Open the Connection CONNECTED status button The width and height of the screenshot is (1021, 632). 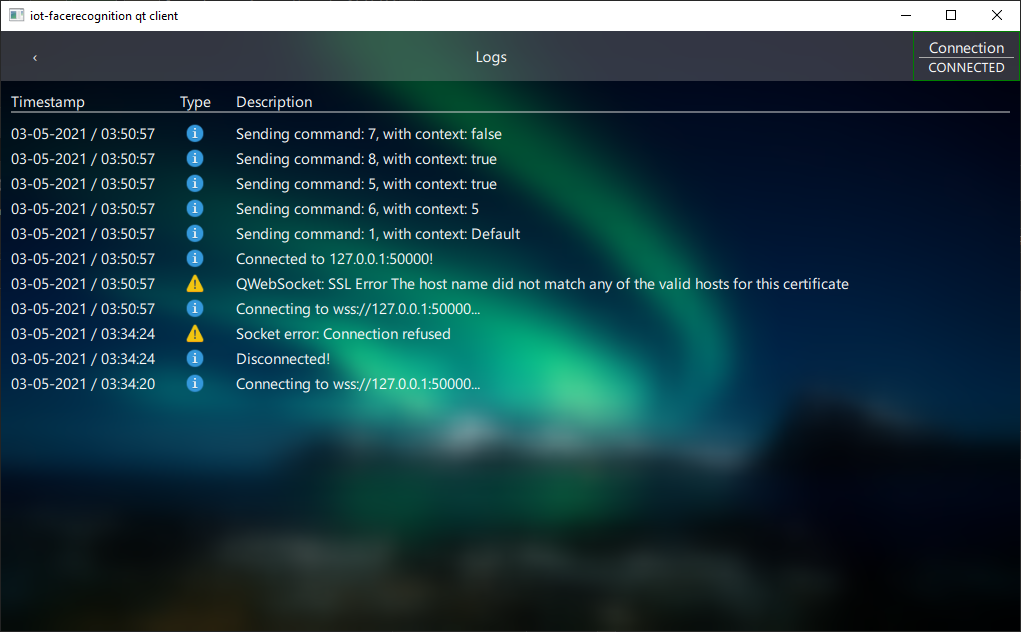pos(966,57)
